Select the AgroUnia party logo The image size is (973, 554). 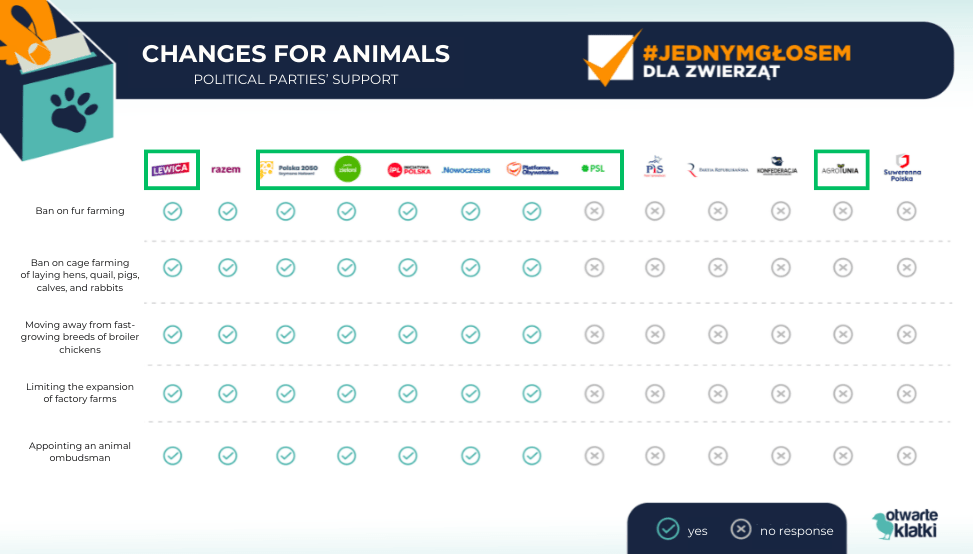pyautogui.click(x=840, y=169)
